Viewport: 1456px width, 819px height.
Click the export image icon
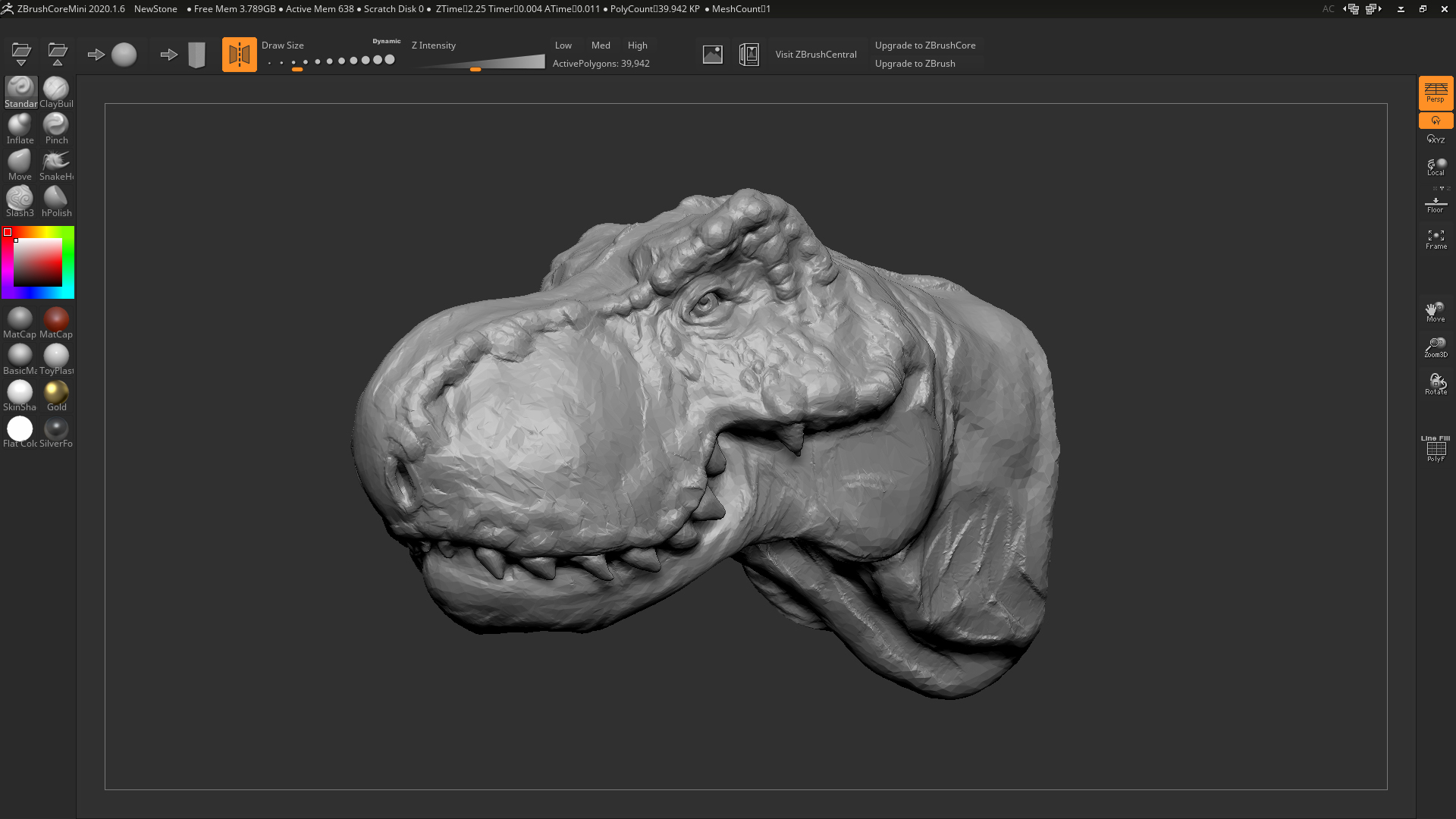tap(712, 55)
